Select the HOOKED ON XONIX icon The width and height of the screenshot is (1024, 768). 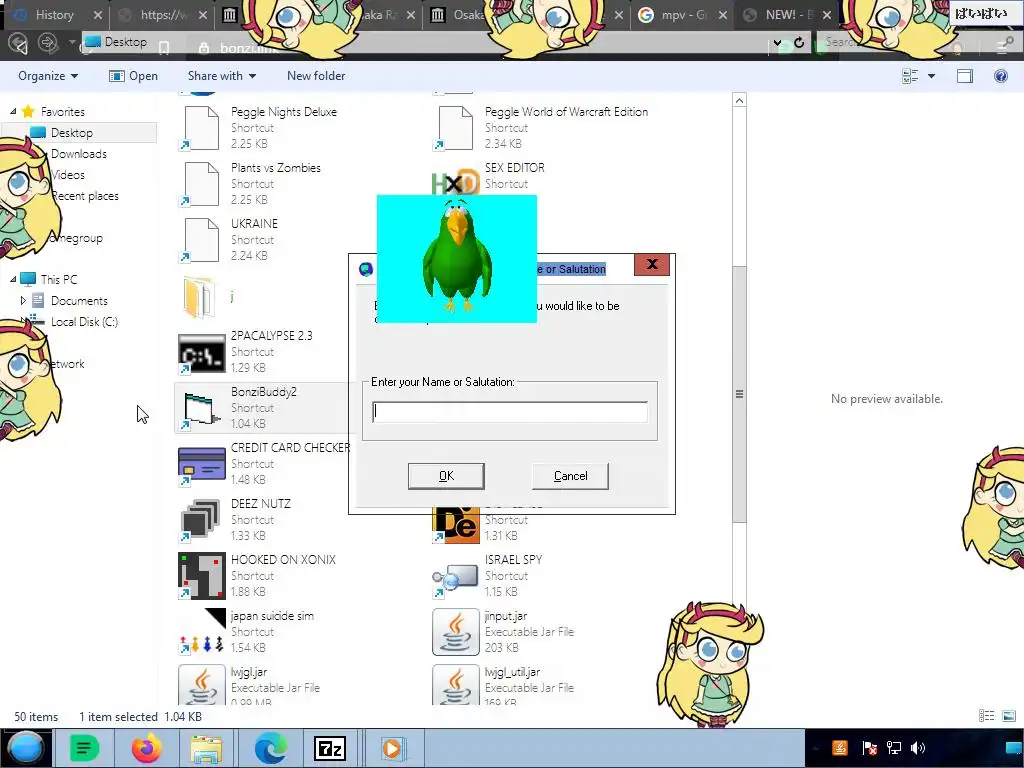(201, 576)
